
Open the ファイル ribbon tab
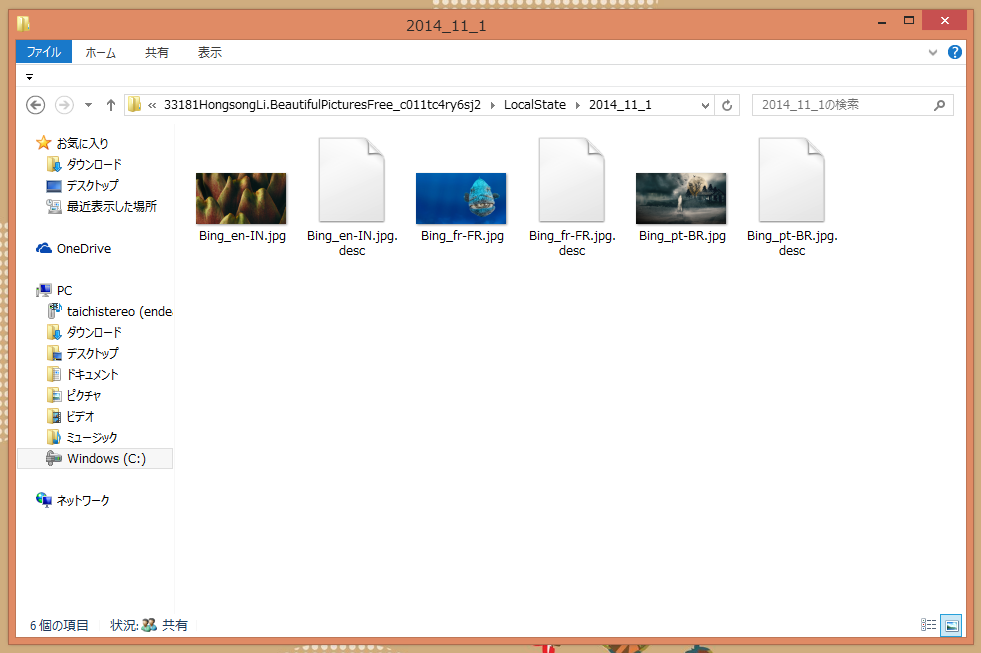tap(44, 52)
